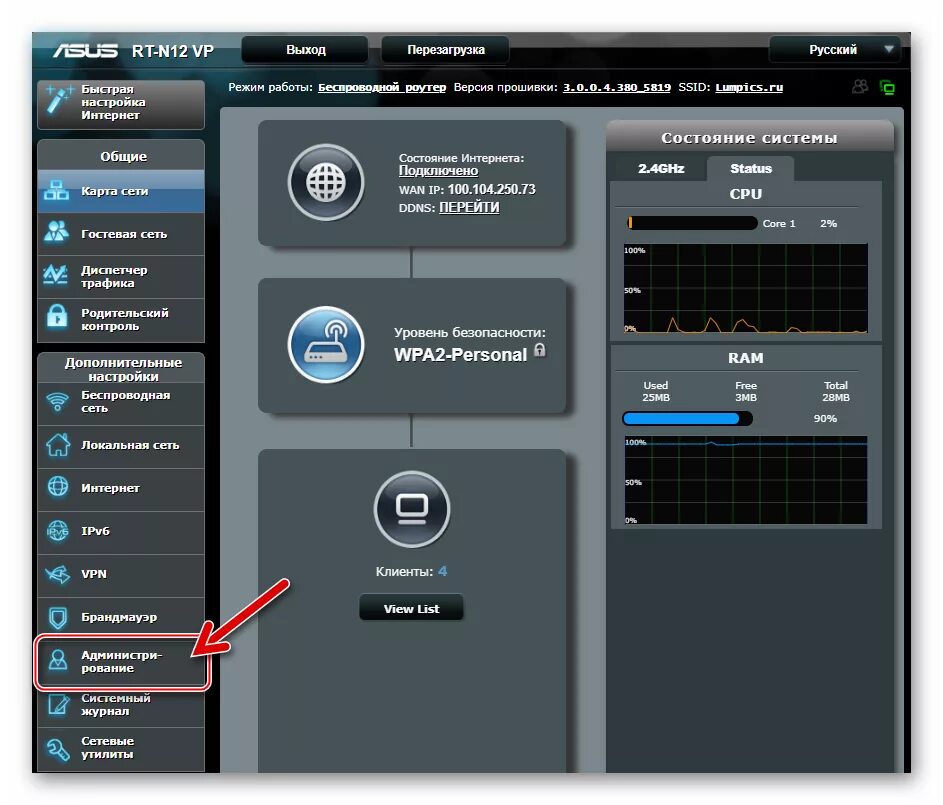Click the Интернет globe sidebar icon
The width and height of the screenshot is (943, 805).
pos(58,486)
